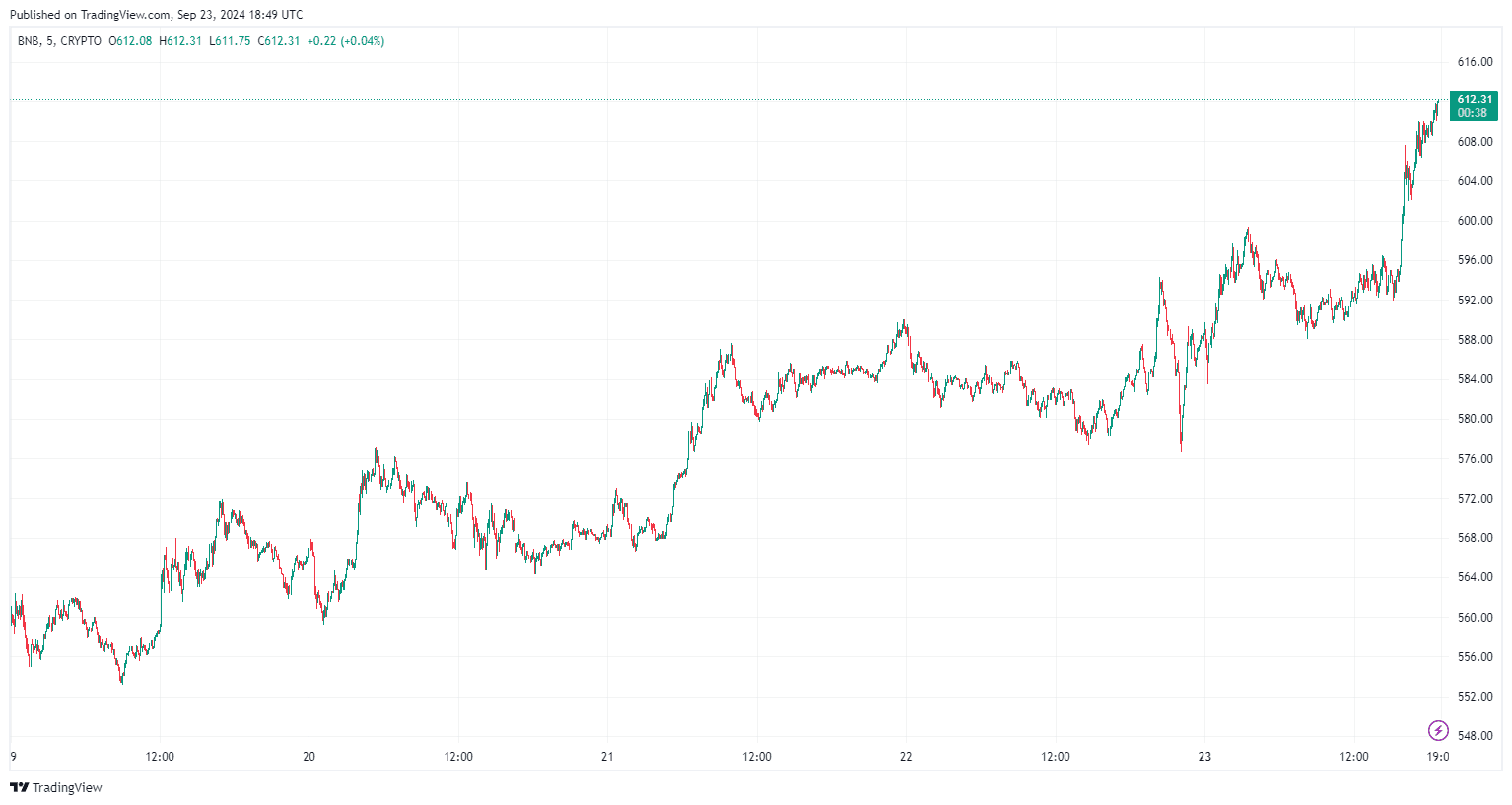Click the open value O612.08

(x=130, y=41)
